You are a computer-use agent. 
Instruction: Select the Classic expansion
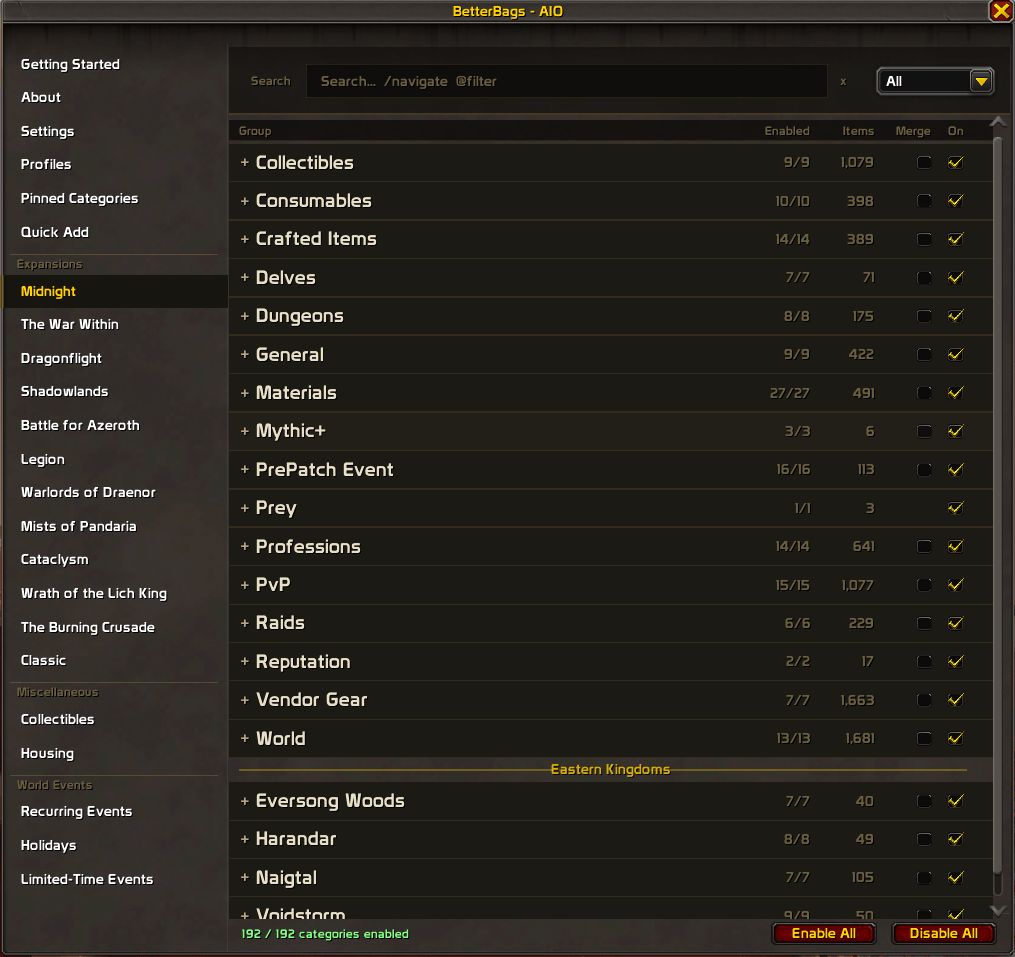pos(43,660)
